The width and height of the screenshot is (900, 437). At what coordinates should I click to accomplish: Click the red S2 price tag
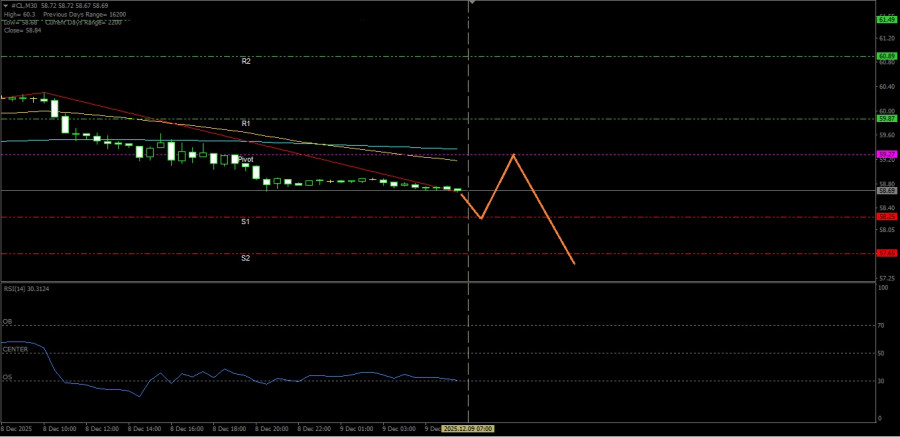886,254
